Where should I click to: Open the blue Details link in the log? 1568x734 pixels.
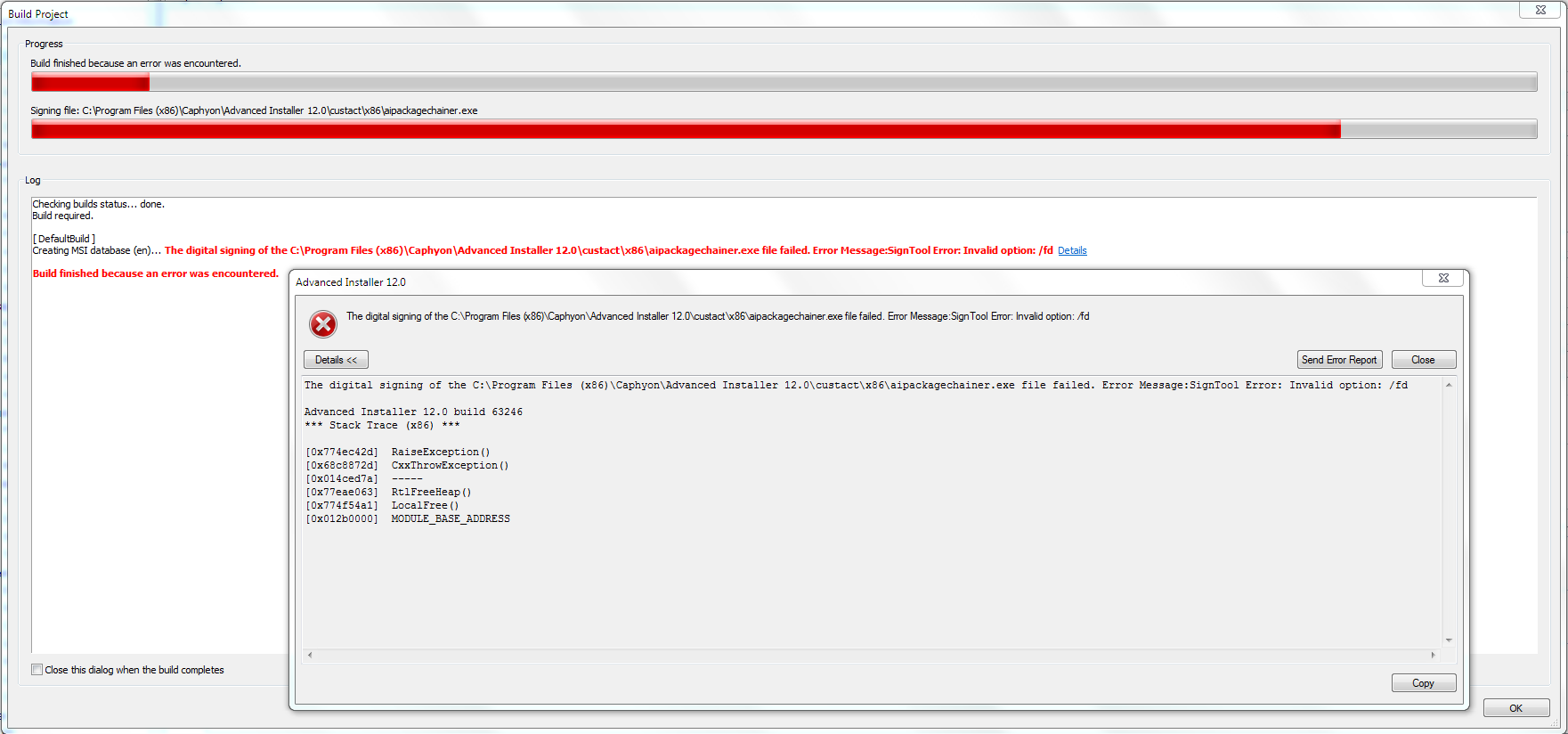point(1072,251)
